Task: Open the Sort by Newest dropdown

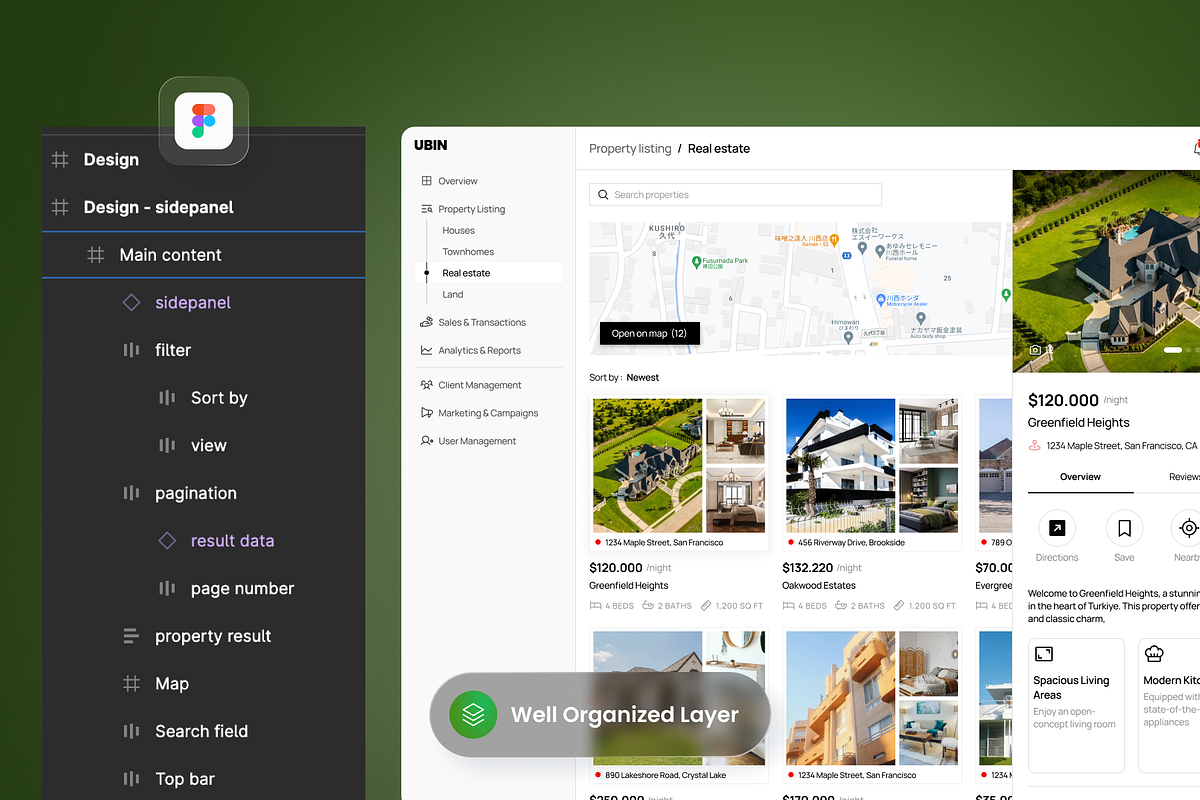Action: (x=624, y=378)
